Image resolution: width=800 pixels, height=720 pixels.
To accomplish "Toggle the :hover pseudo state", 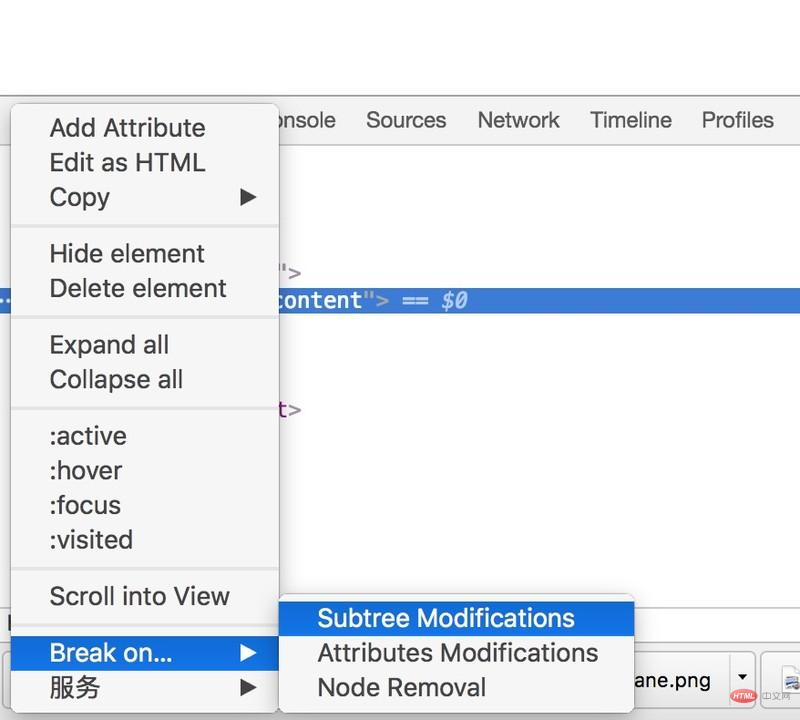I will point(145,471).
